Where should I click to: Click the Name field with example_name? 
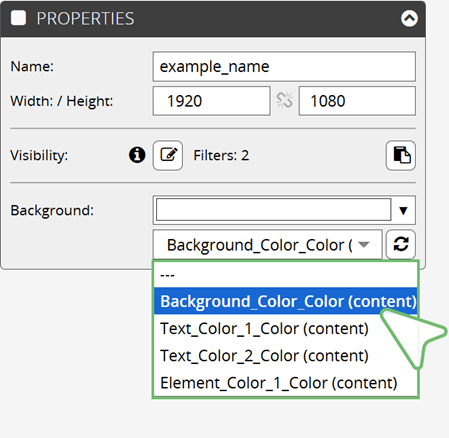pyautogui.click(x=284, y=66)
